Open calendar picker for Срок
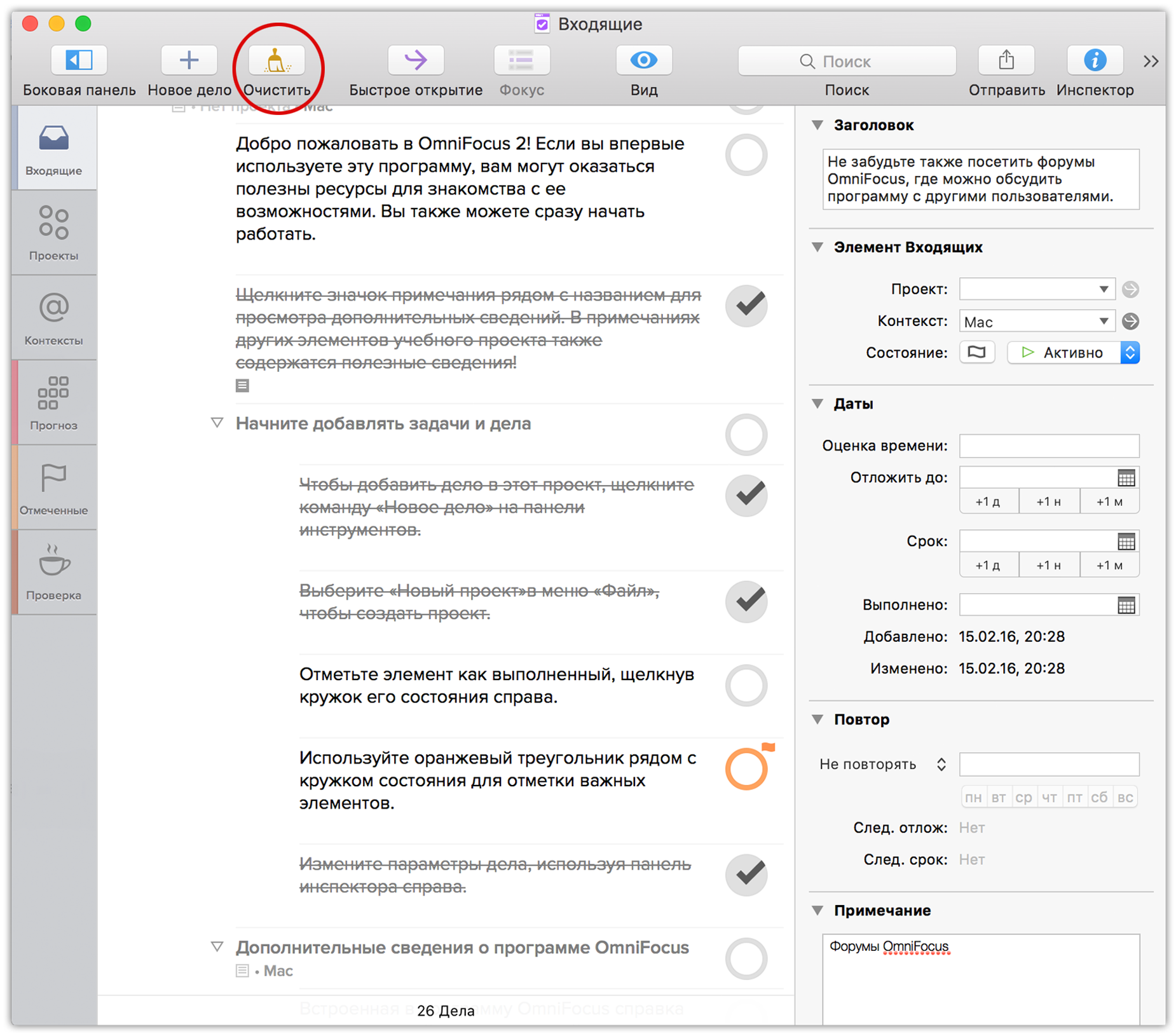 (x=1126, y=542)
